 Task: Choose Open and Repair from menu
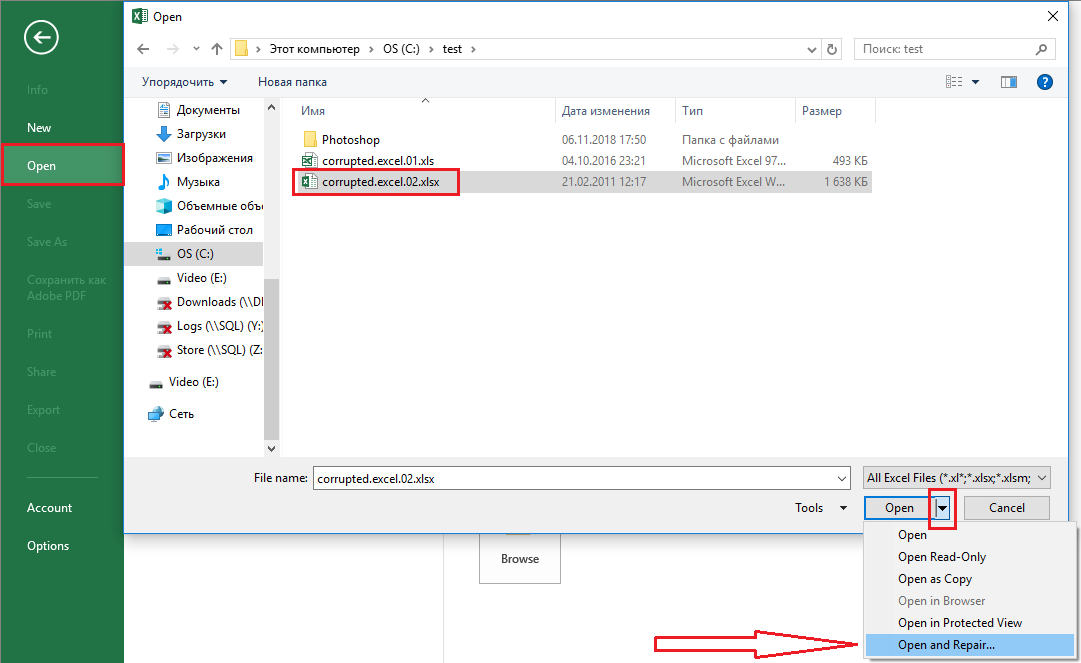click(946, 645)
